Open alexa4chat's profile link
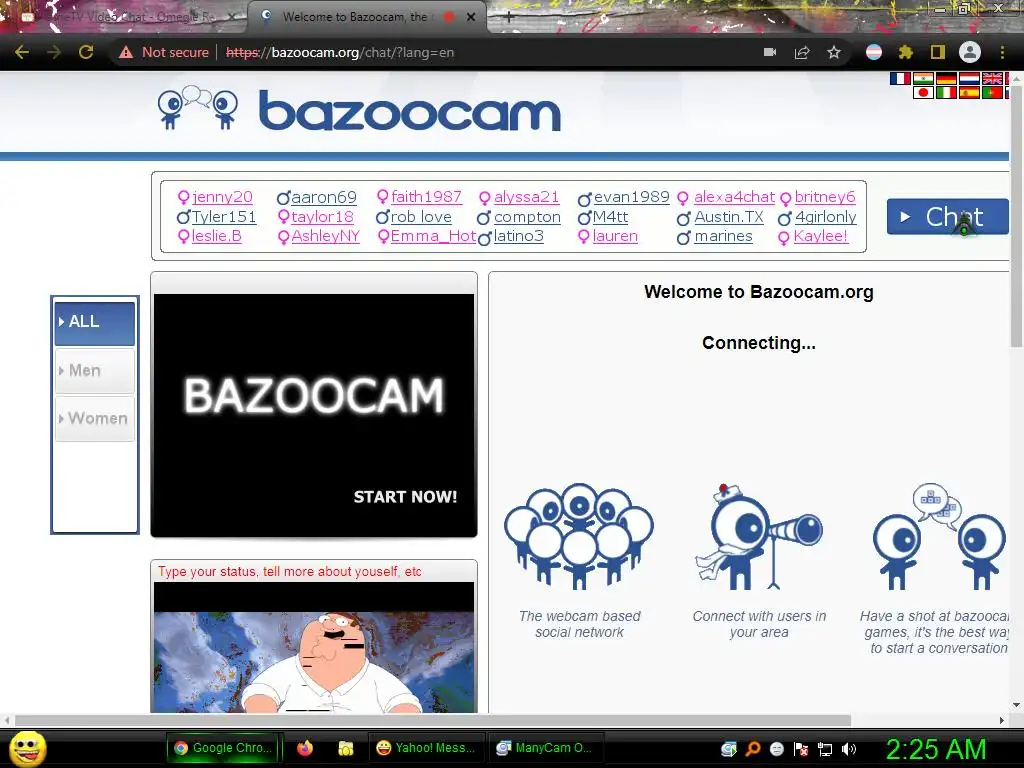1024x768 pixels. coord(734,197)
